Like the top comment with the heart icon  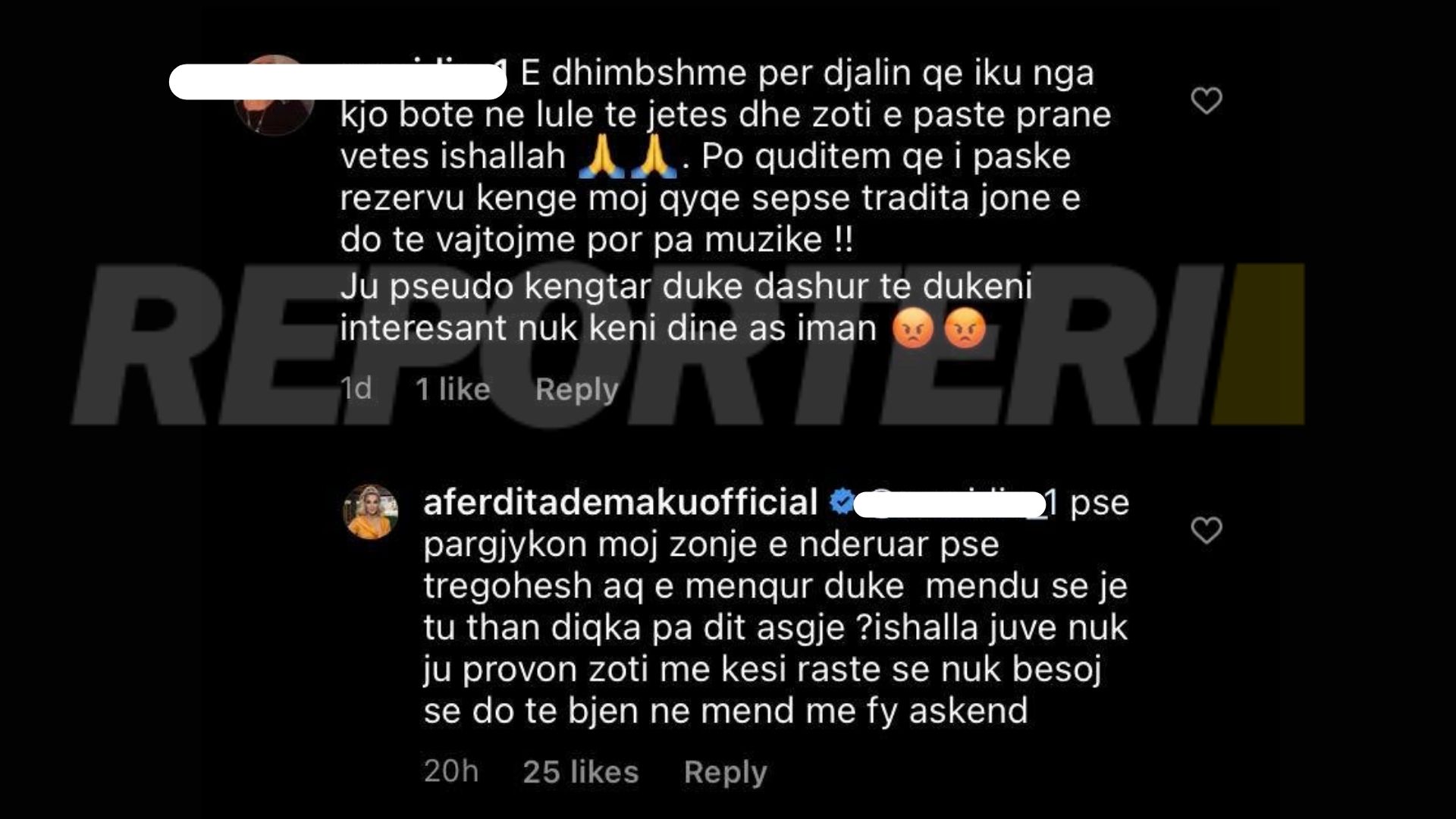coord(1207,101)
